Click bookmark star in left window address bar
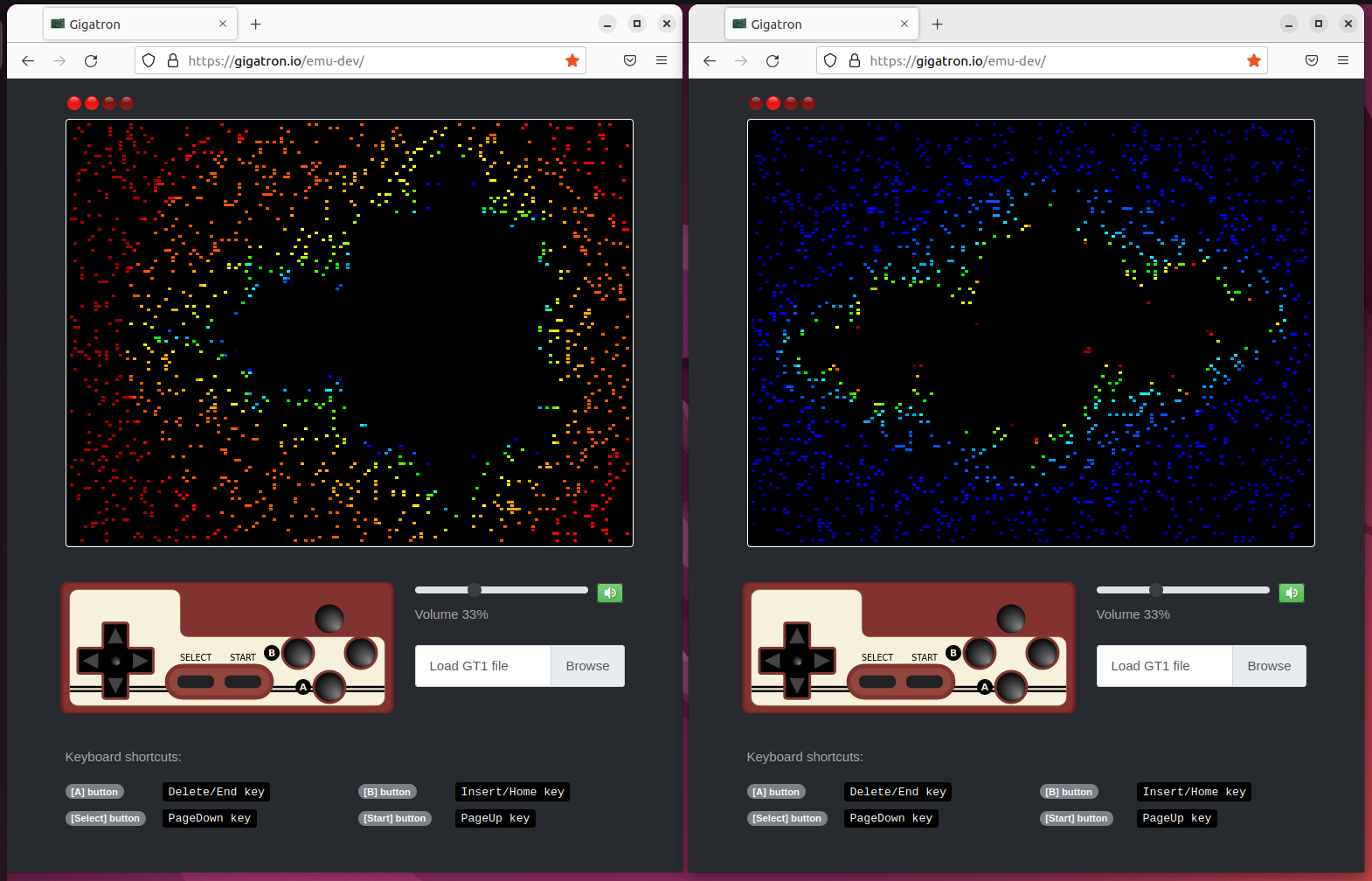The width and height of the screenshot is (1372, 881). point(572,60)
